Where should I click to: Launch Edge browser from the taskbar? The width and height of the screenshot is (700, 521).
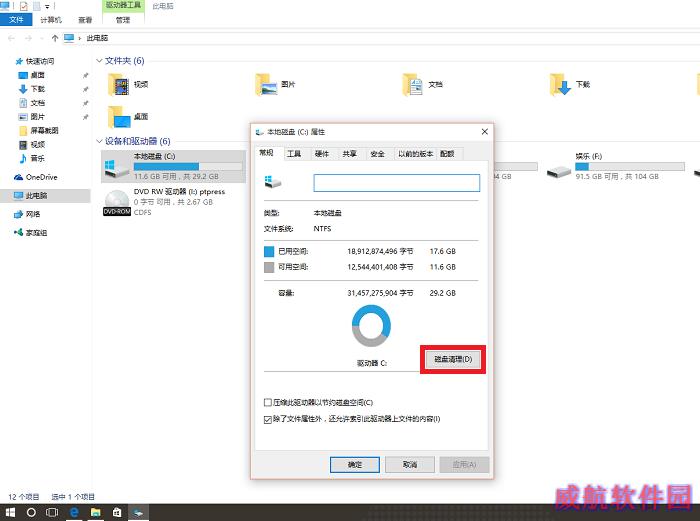(x=74, y=512)
